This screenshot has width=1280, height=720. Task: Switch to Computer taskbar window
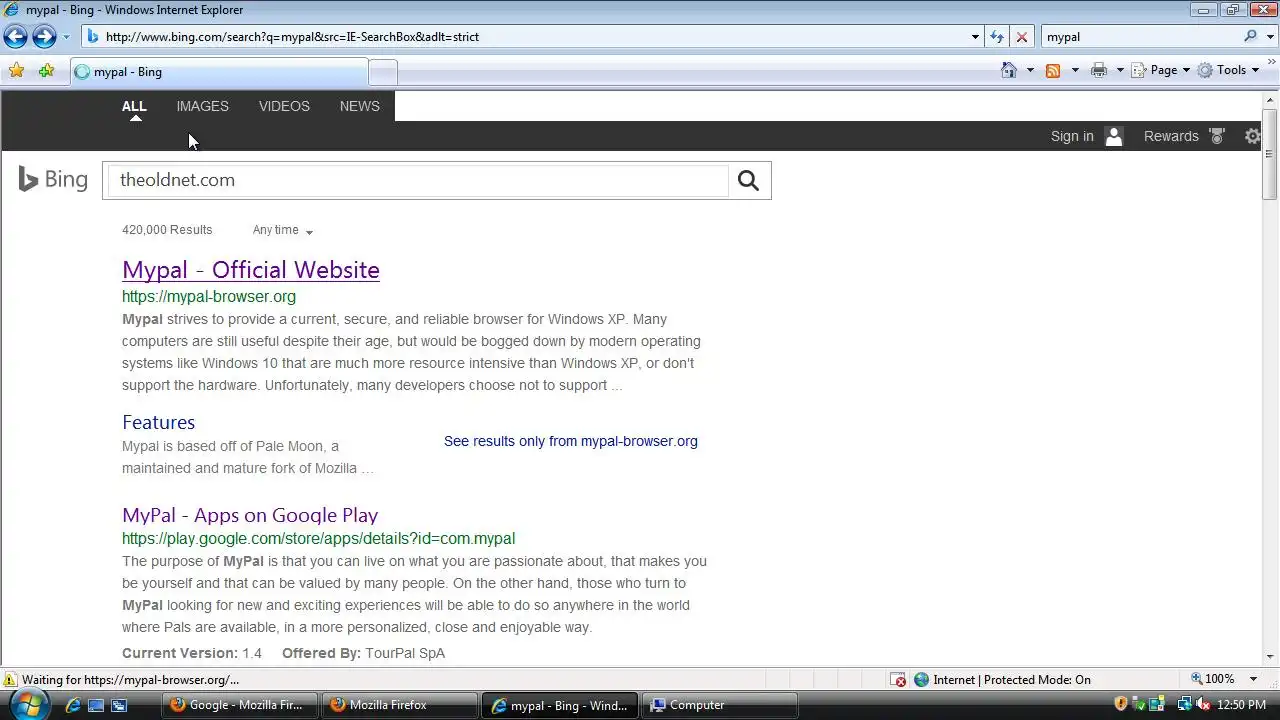(719, 705)
